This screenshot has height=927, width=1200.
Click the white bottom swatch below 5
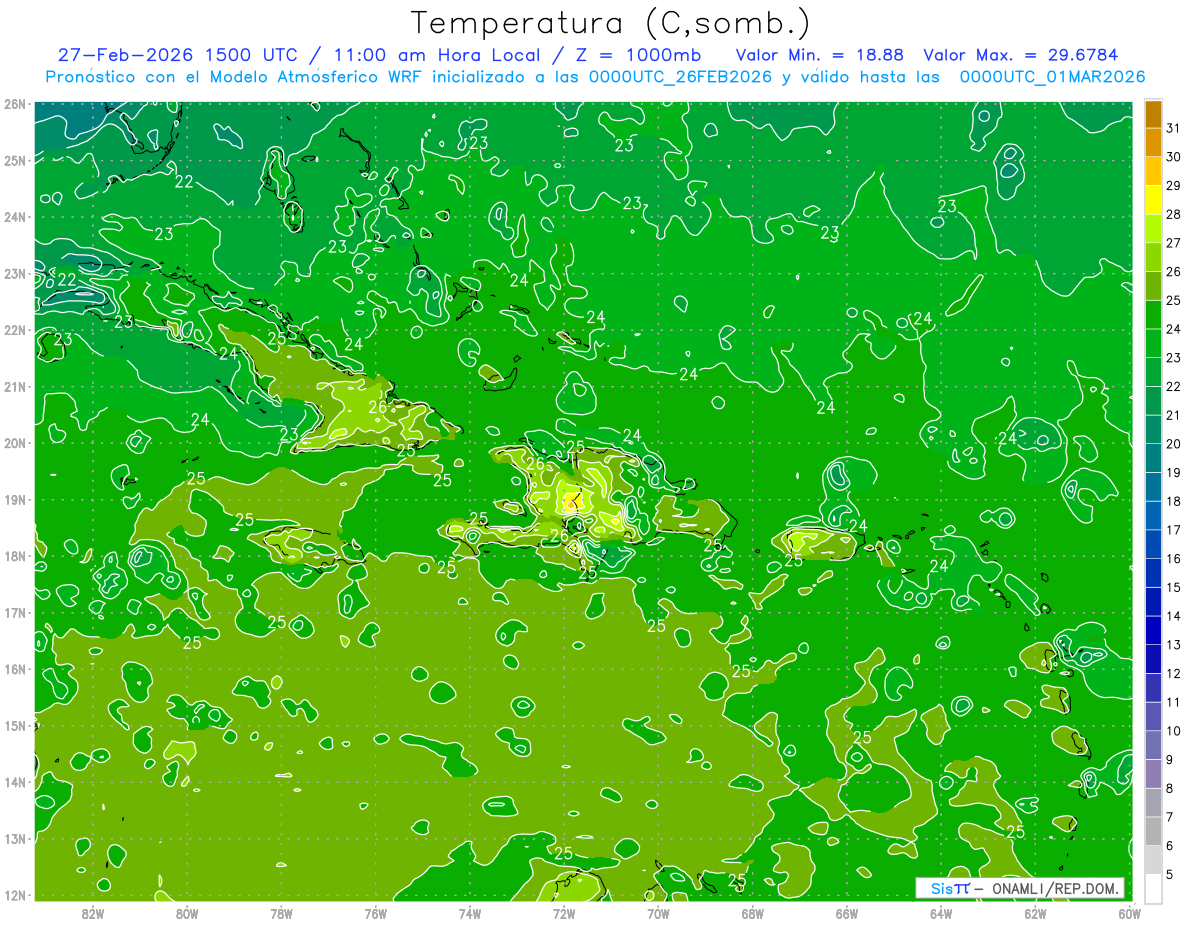tap(1153, 888)
